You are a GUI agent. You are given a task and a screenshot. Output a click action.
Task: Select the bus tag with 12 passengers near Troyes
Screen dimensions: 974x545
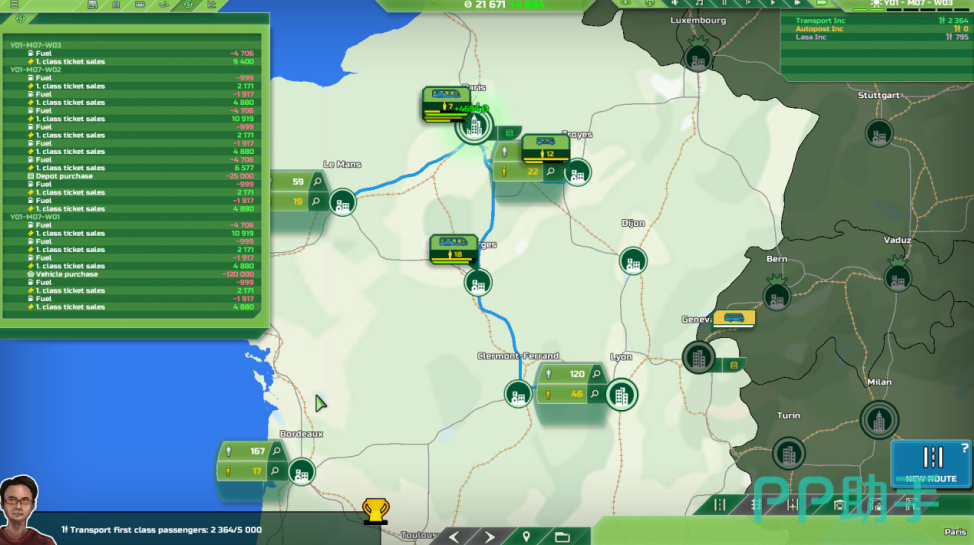pyautogui.click(x=545, y=148)
